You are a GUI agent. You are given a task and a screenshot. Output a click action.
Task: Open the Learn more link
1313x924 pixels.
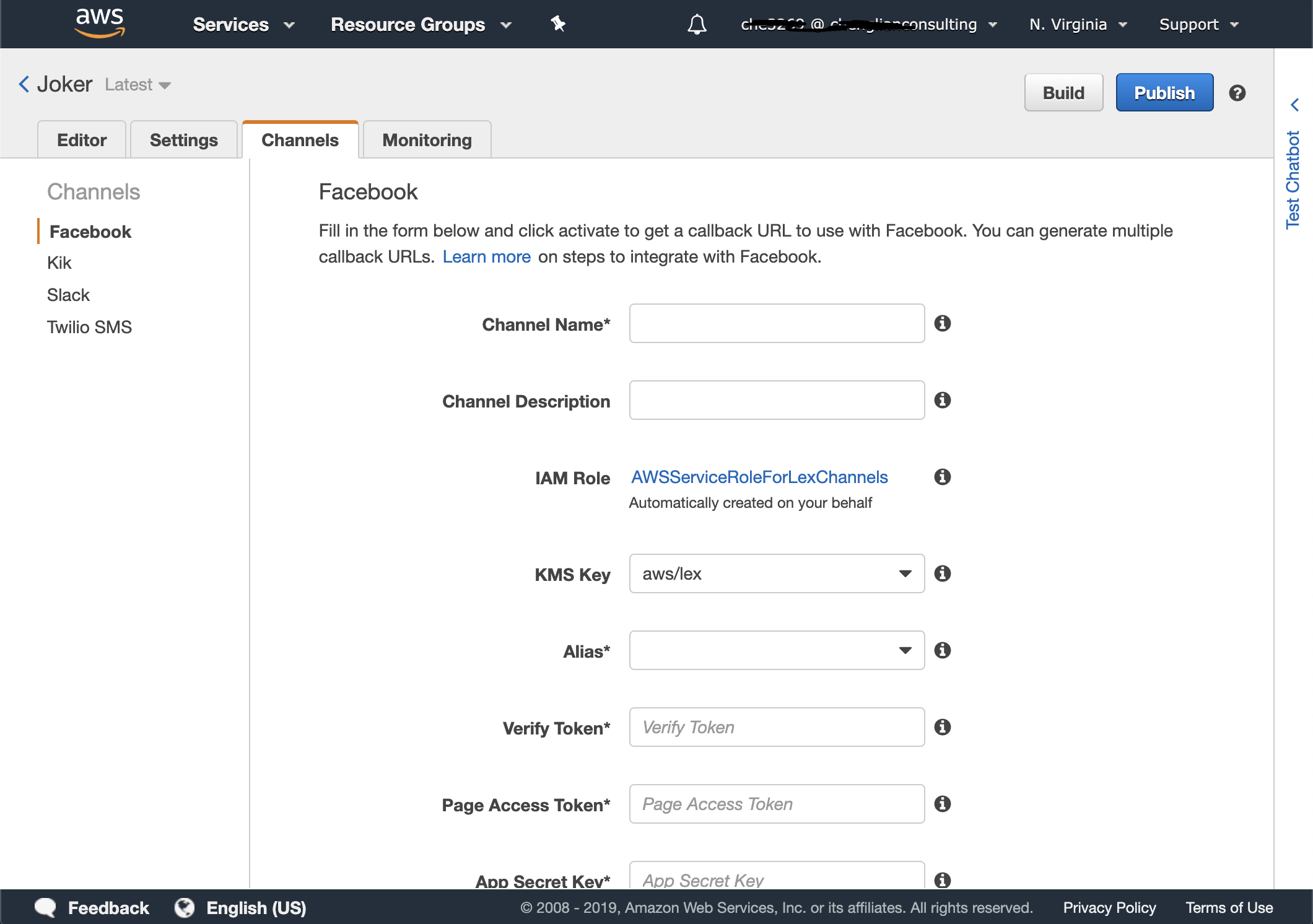(487, 256)
